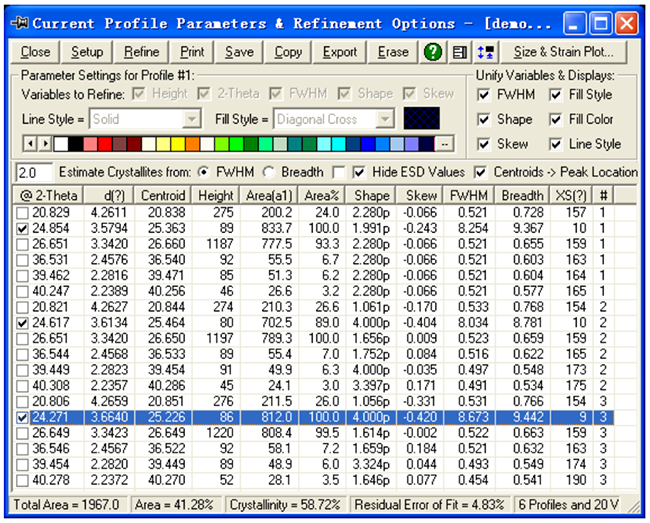650x523 pixels.
Task: Toggle the Unify Skew checkbox
Action: click(x=483, y=144)
